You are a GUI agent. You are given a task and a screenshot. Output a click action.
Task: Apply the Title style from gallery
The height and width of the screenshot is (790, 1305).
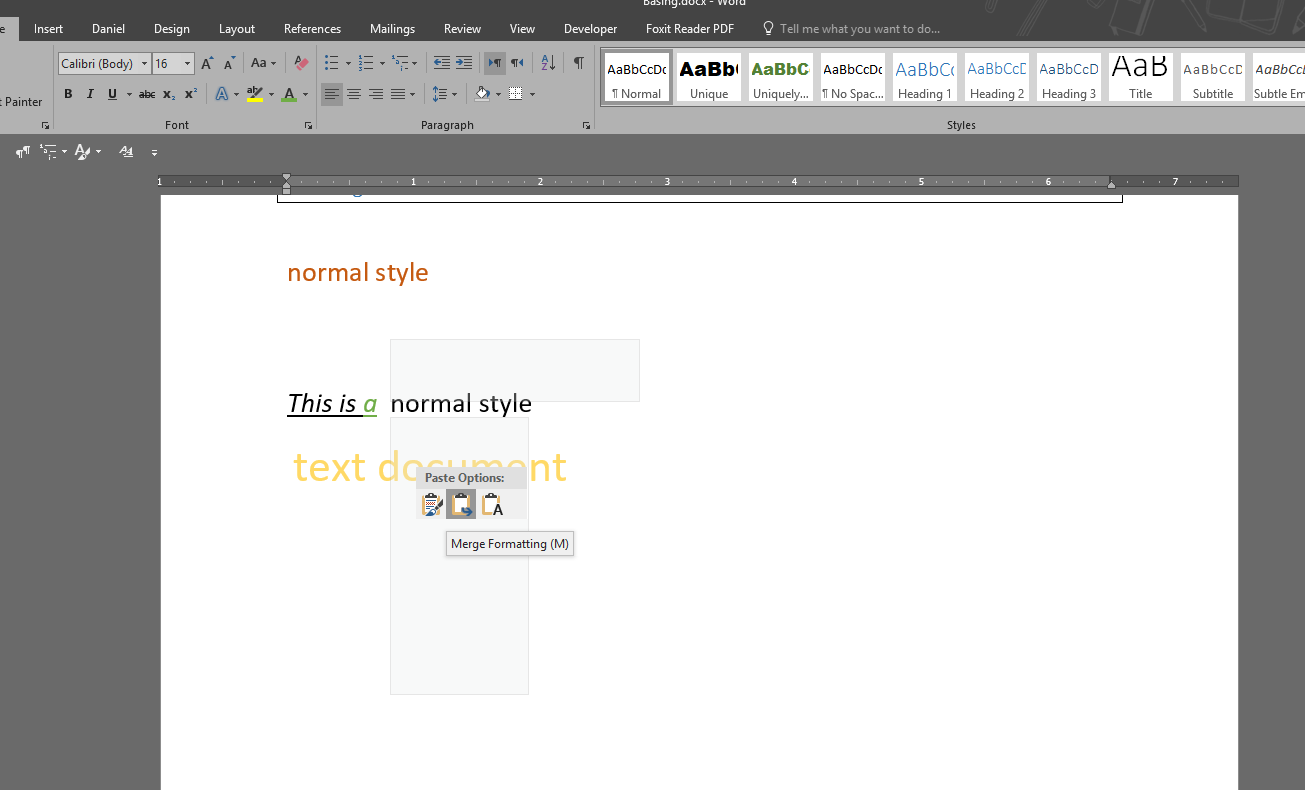coord(1140,78)
